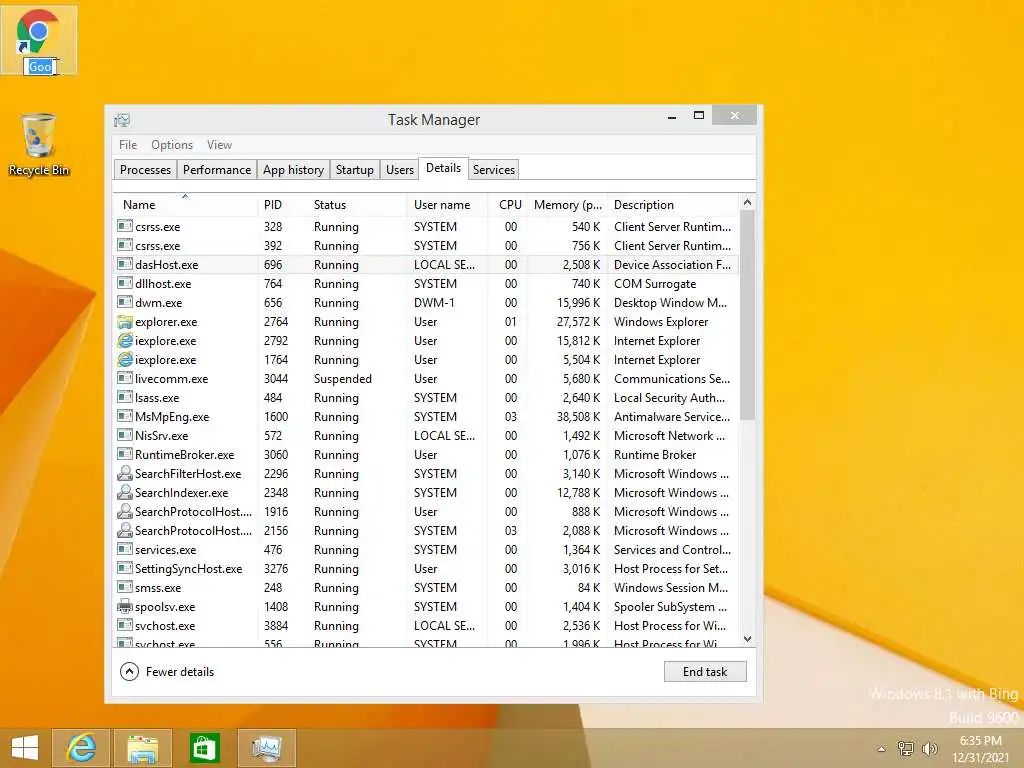Select the dllhost.exe process name
This screenshot has height=768, width=1024.
[x=163, y=284]
